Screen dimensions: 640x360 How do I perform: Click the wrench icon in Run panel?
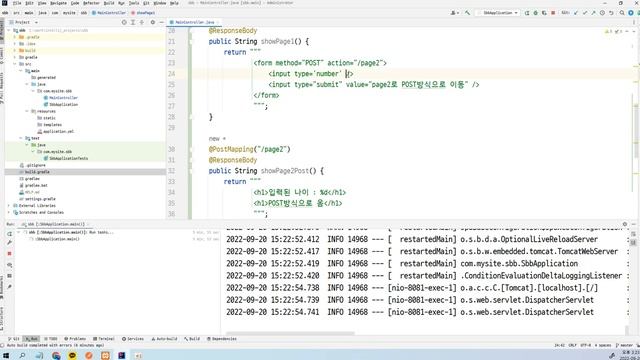tap(9, 243)
